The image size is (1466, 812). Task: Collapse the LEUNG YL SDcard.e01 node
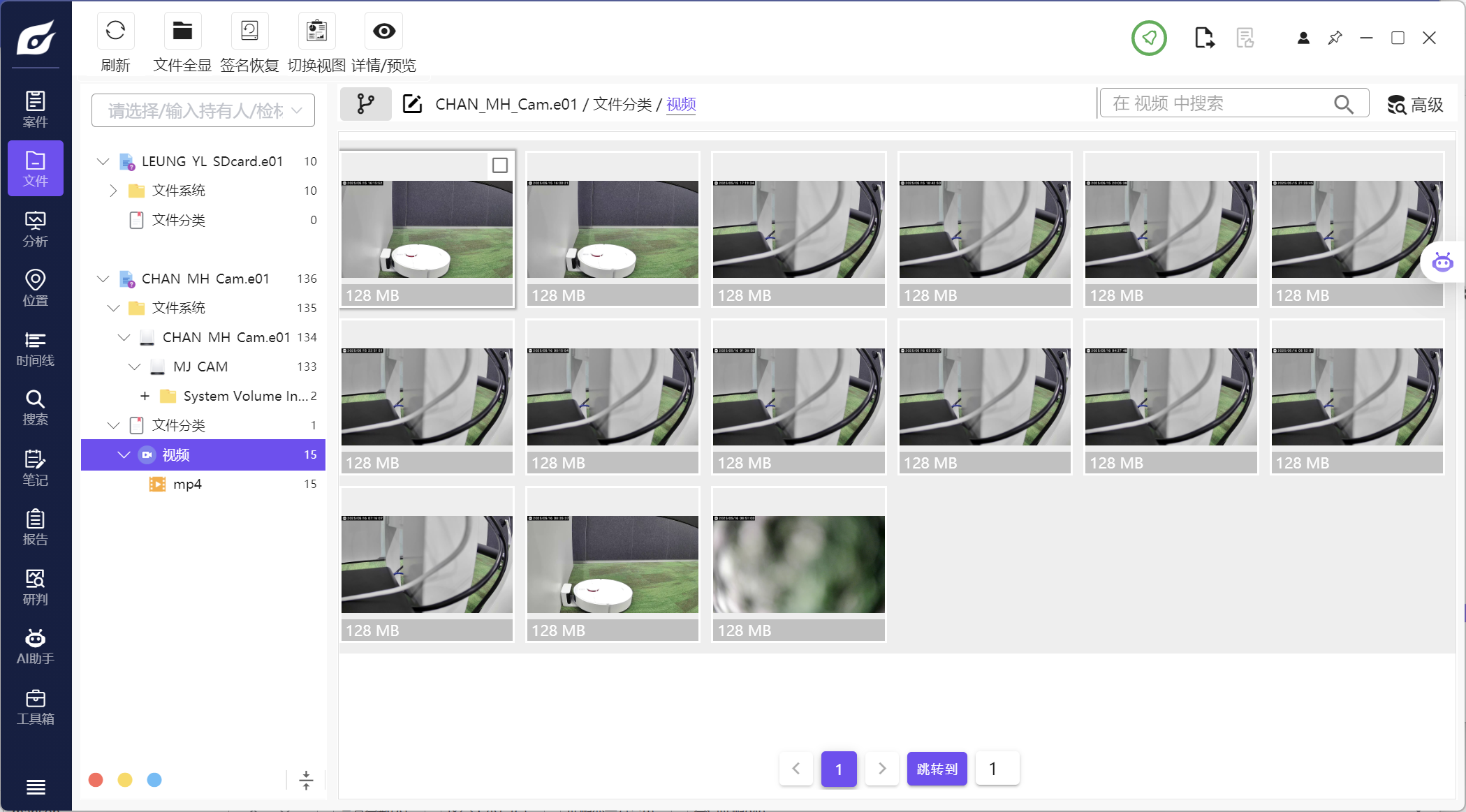click(x=103, y=161)
